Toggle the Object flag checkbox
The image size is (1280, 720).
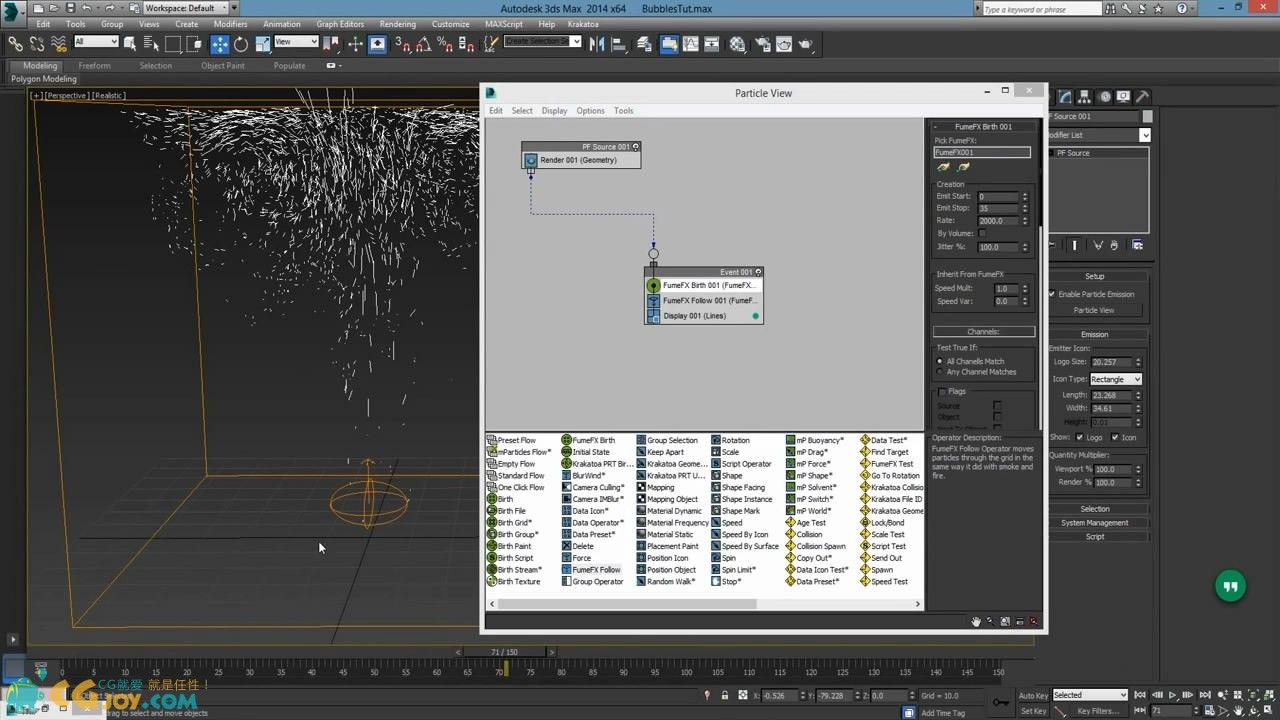pos(997,416)
